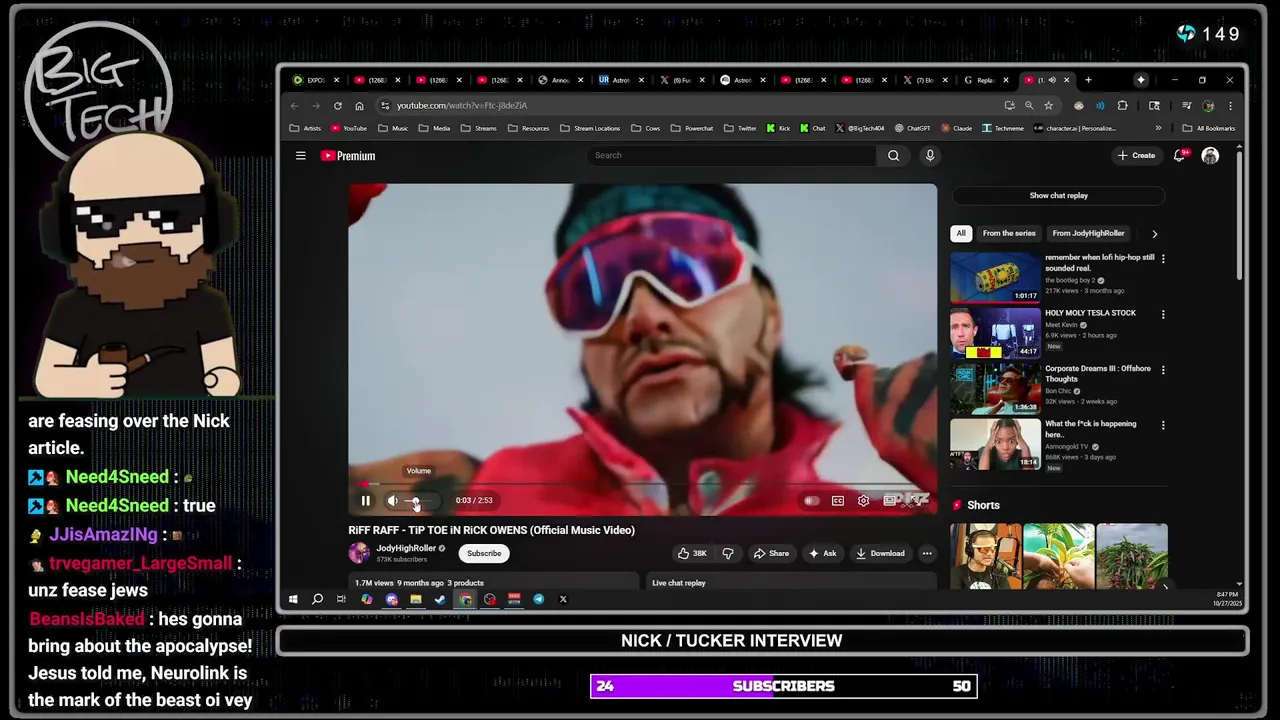Open the Claude bookmark
Viewport: 1280px width, 720px height.
(x=957, y=128)
